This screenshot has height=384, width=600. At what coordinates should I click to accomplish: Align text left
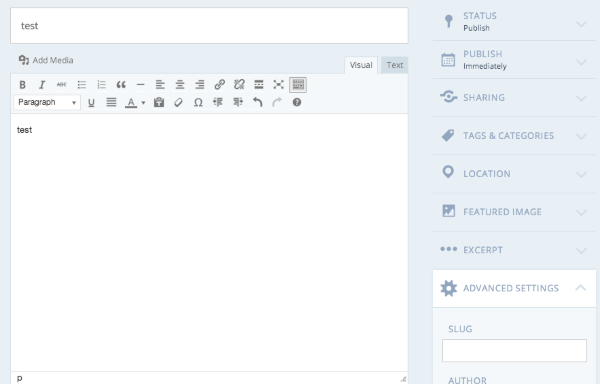coord(160,85)
